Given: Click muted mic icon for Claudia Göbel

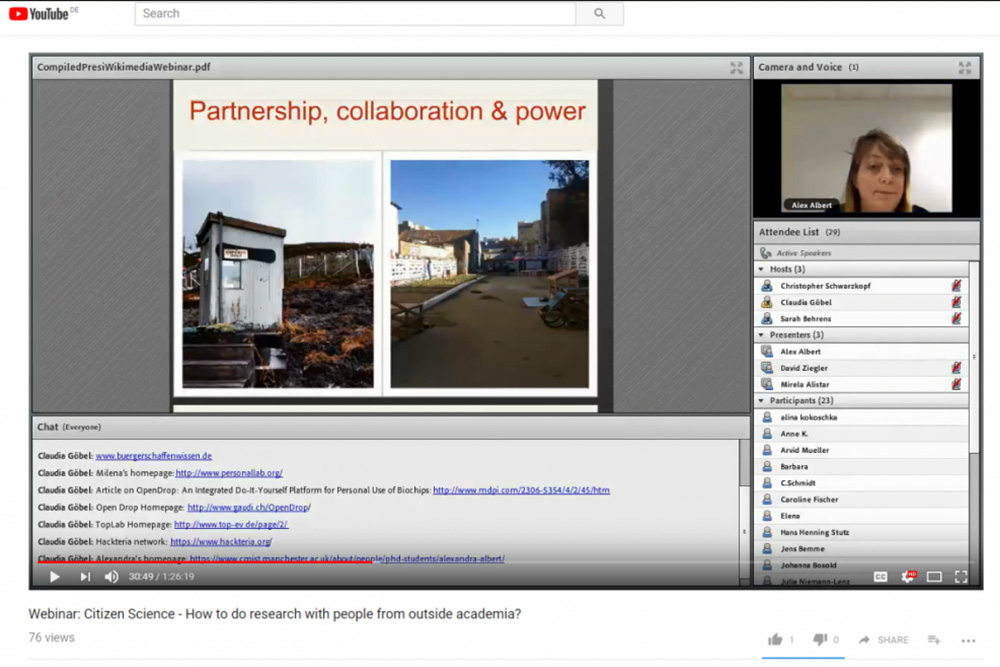Looking at the screenshot, I should coord(956,302).
